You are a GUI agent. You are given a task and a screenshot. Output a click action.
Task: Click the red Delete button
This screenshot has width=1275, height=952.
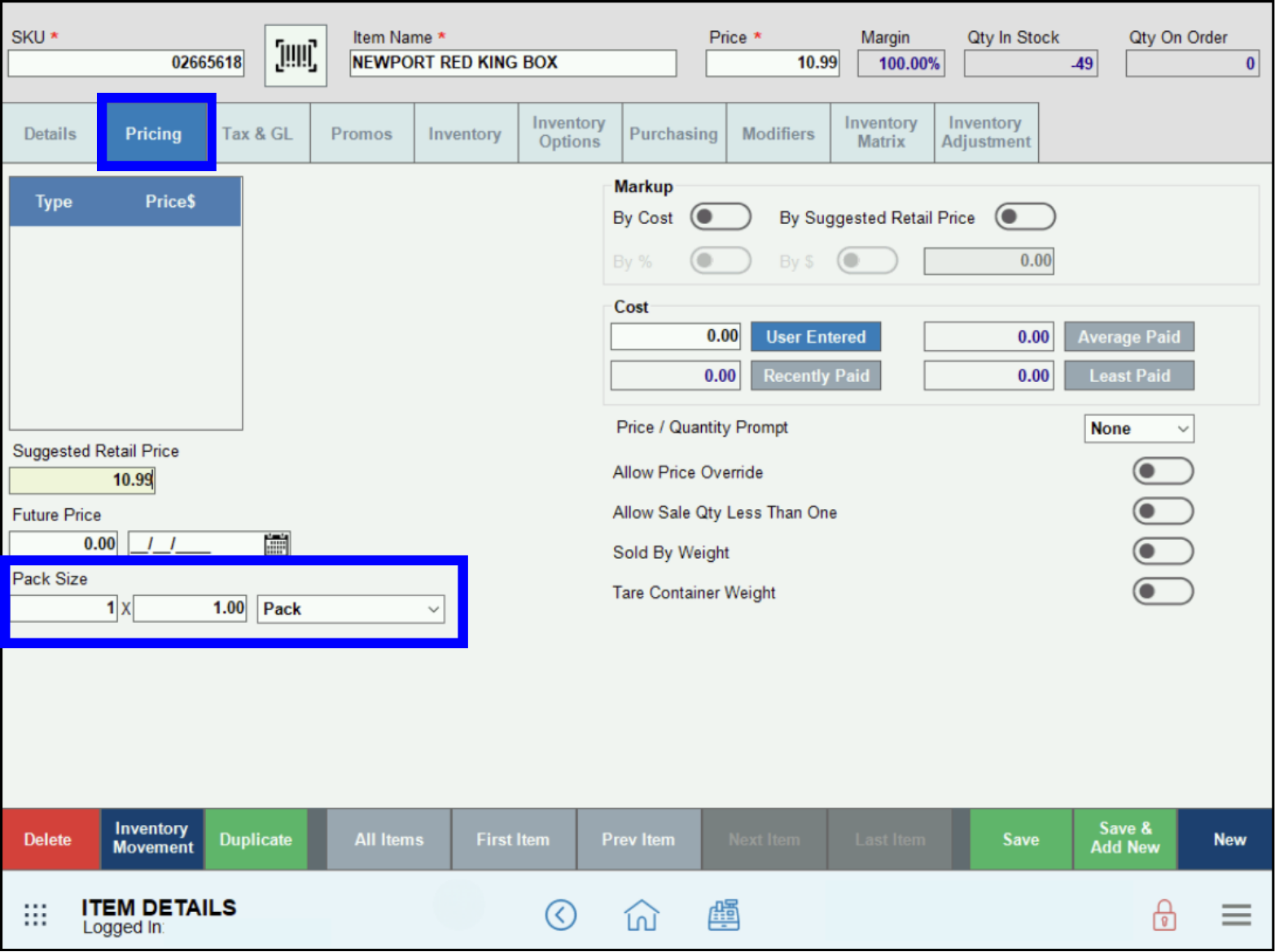click(50, 839)
